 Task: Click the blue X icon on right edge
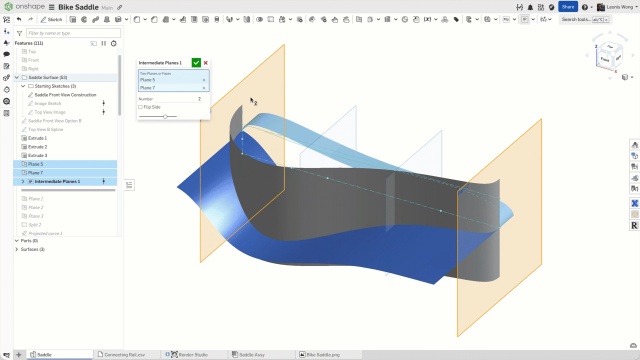[x=634, y=203]
